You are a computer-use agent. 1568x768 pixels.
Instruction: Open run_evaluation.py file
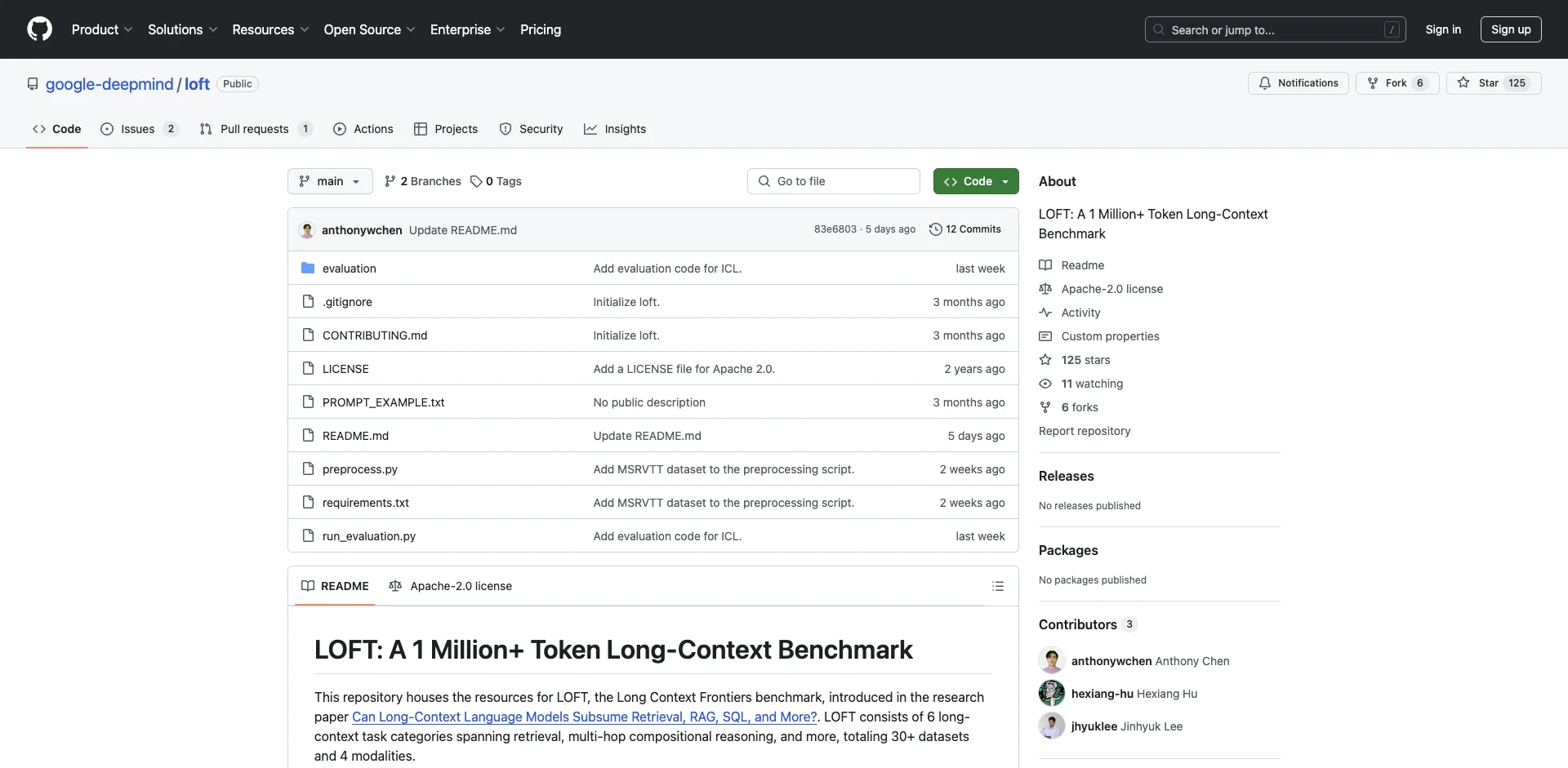(368, 536)
